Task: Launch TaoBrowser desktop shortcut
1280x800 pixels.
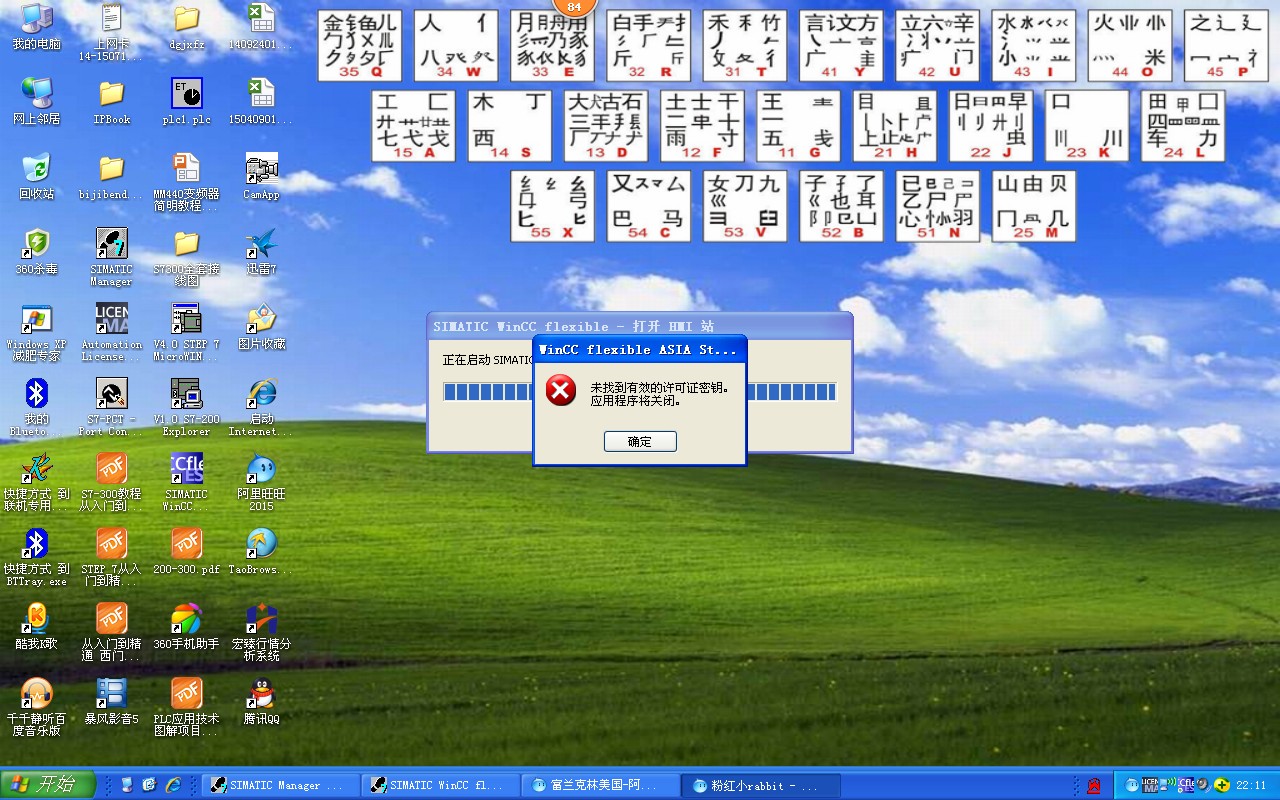Action: click(261, 552)
